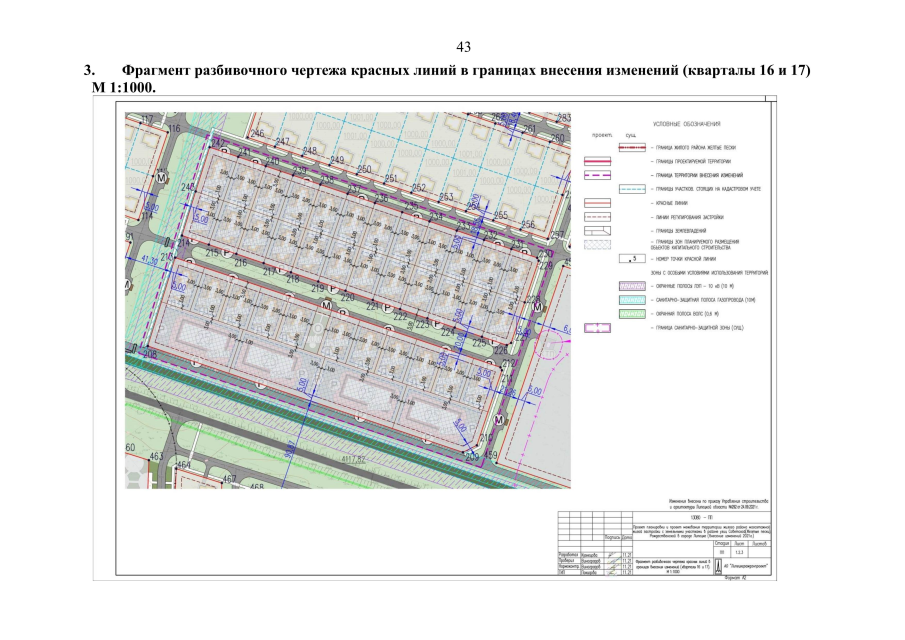Image resolution: width=905 pixels, height=640 pixels.
Task: Click legend text 'Красные линии'
Action: click(x=672, y=203)
